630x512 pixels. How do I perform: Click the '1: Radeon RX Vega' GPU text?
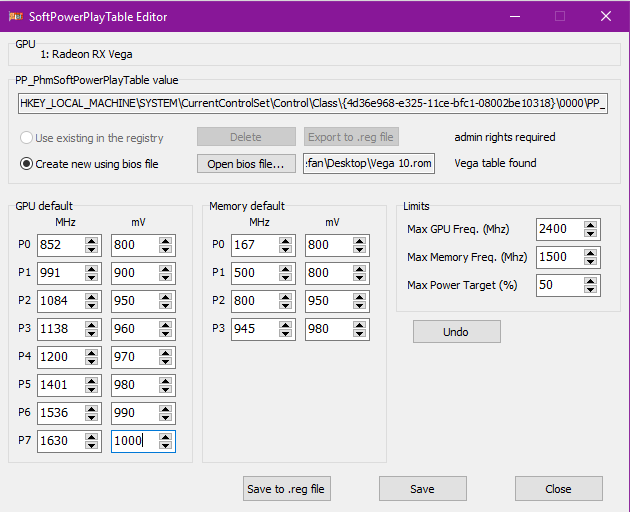(x=86, y=54)
